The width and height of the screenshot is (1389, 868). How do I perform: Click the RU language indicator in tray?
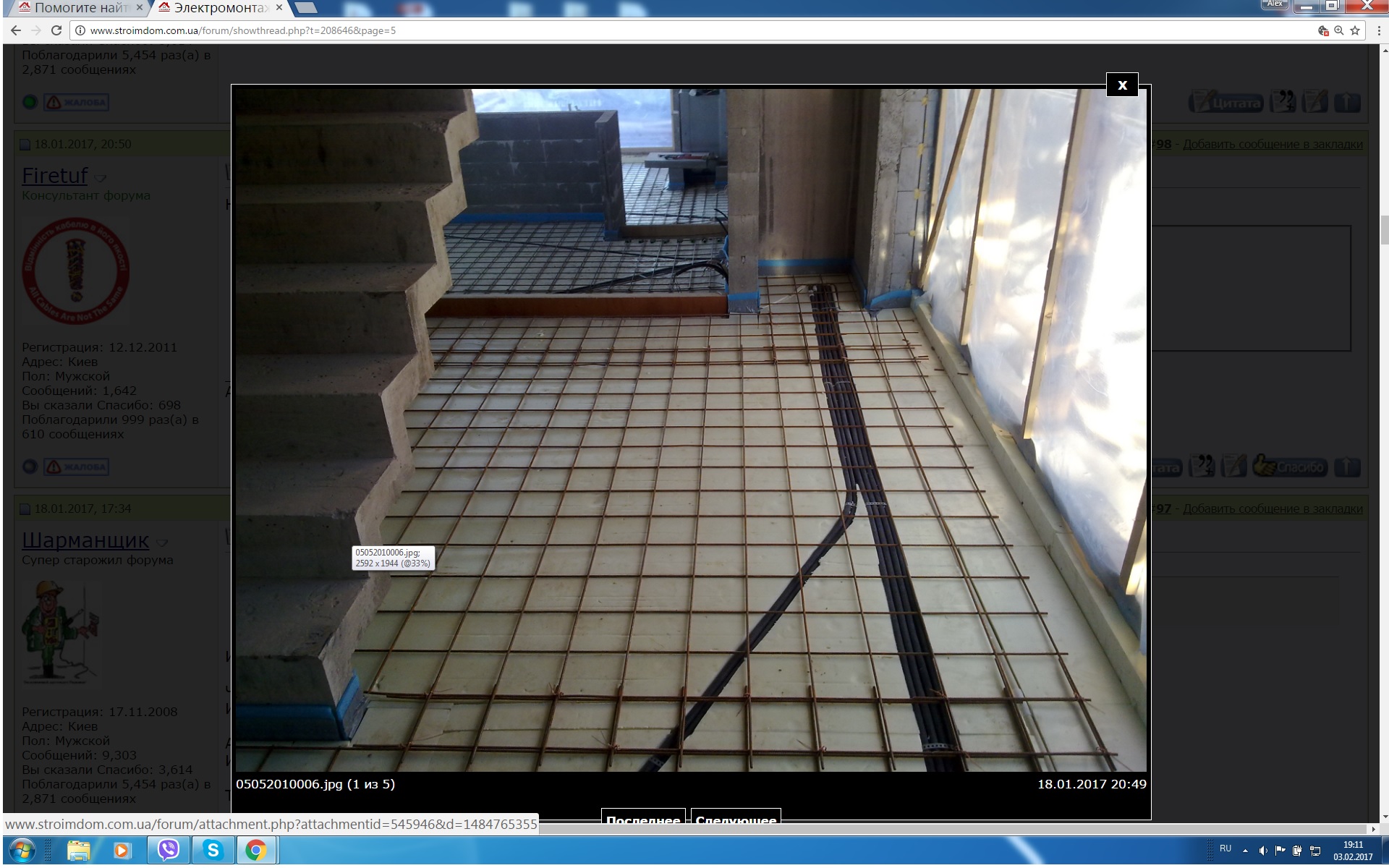point(1226,848)
